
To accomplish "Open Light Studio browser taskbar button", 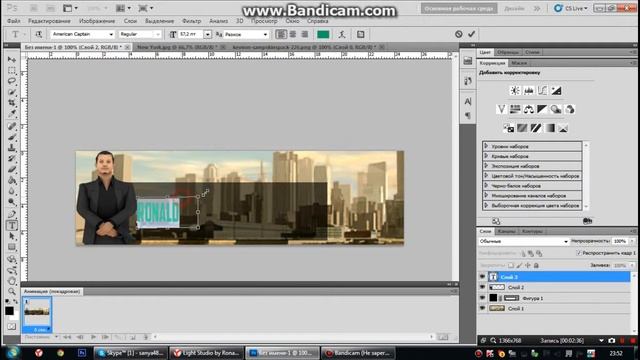I will click(x=206, y=353).
